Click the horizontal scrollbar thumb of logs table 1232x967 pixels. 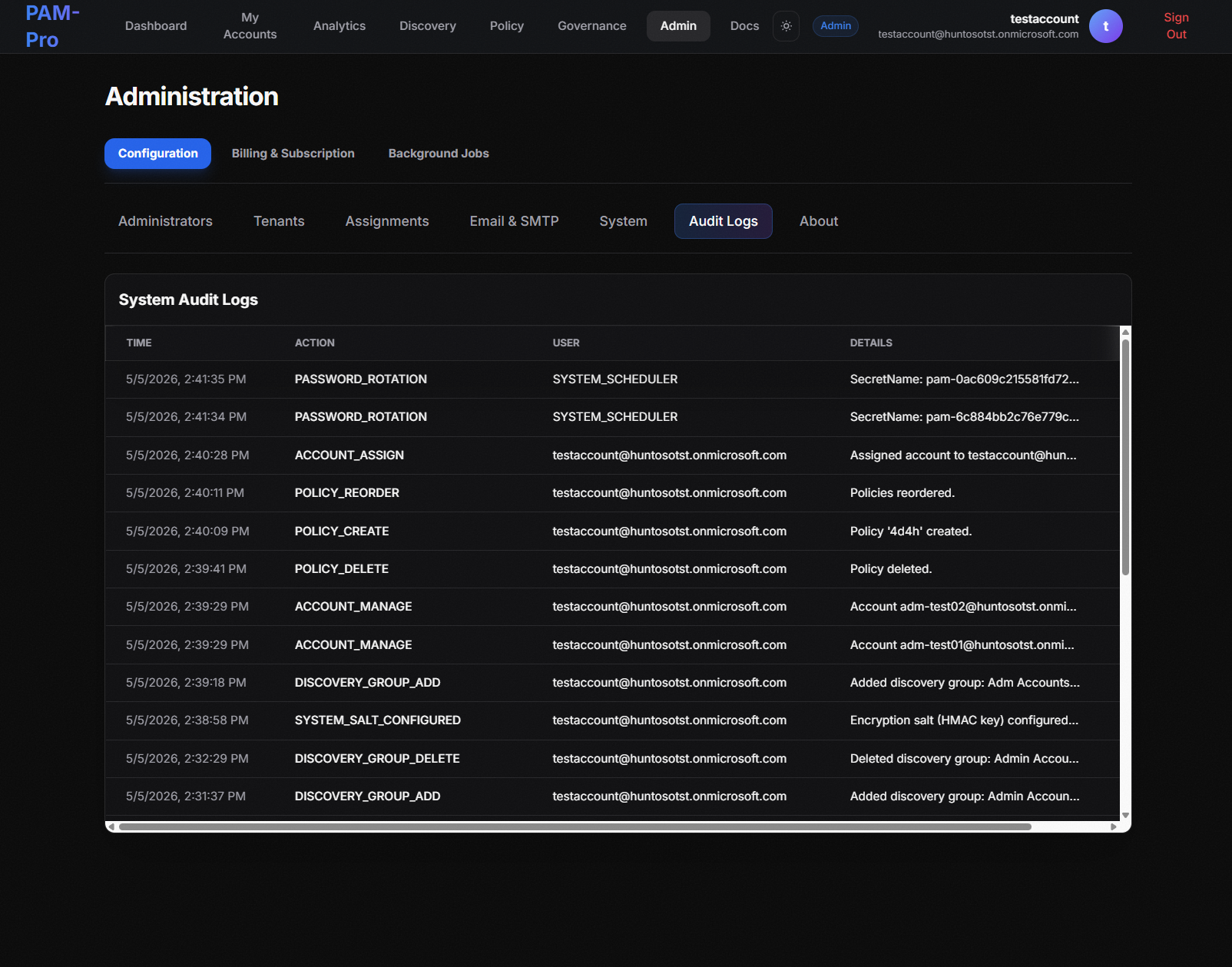coord(575,827)
